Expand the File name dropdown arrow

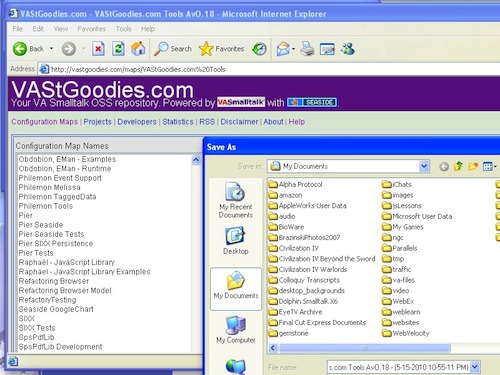[475, 367]
